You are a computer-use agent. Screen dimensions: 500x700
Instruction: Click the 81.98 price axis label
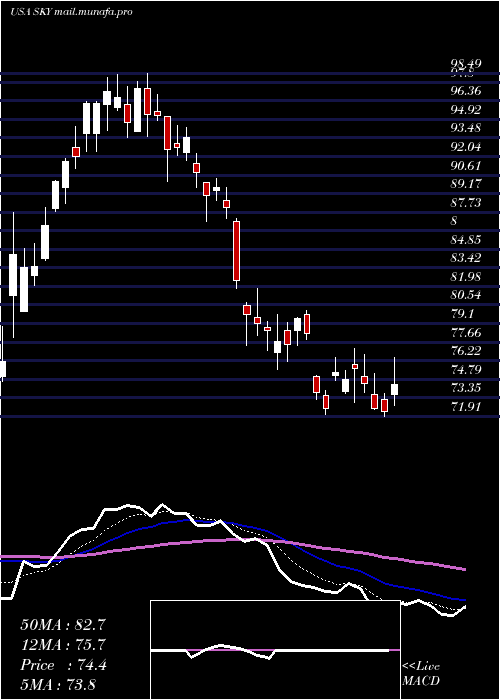[466, 276]
